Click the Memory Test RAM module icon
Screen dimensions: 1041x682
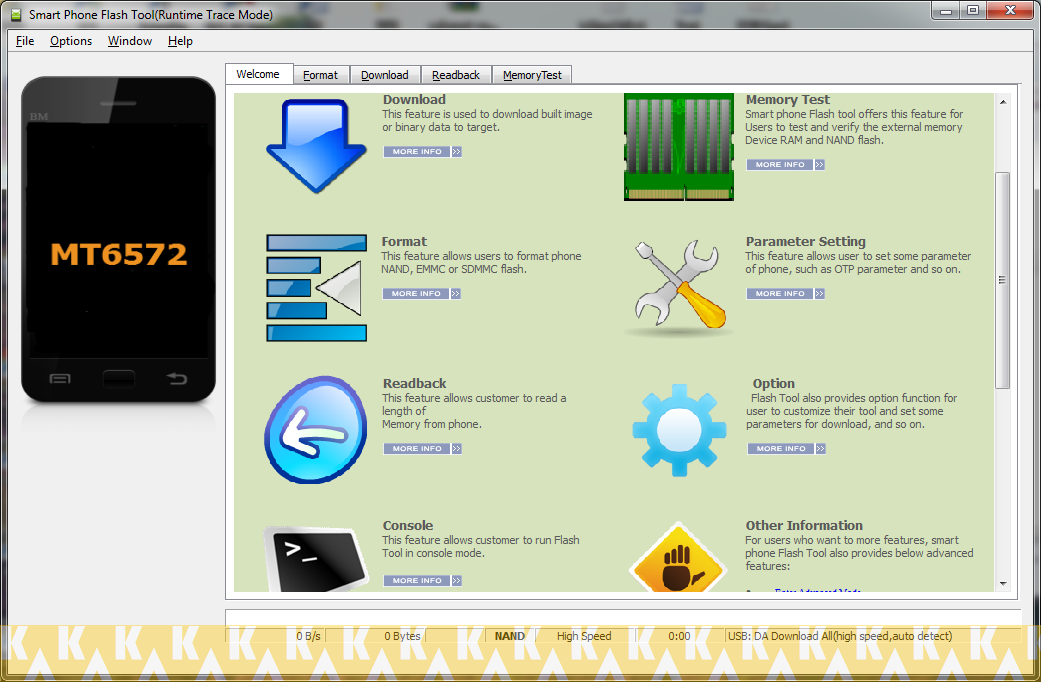point(679,147)
